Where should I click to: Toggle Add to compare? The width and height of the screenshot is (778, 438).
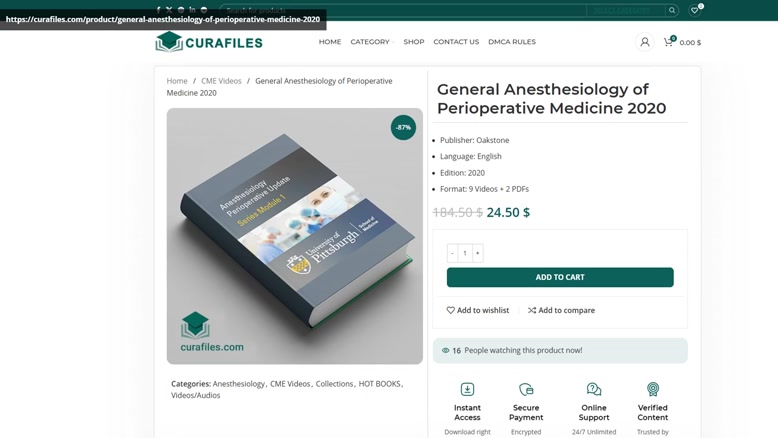[561, 310]
